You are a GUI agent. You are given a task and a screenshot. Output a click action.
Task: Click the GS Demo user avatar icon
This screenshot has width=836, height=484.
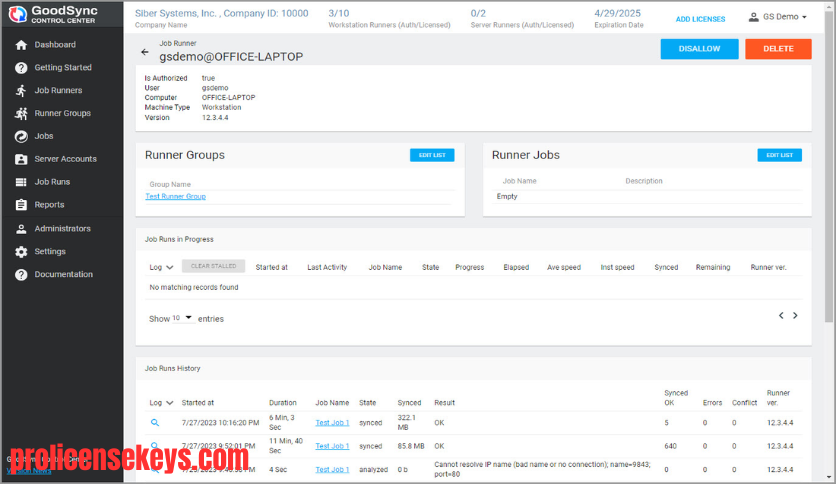tap(753, 17)
